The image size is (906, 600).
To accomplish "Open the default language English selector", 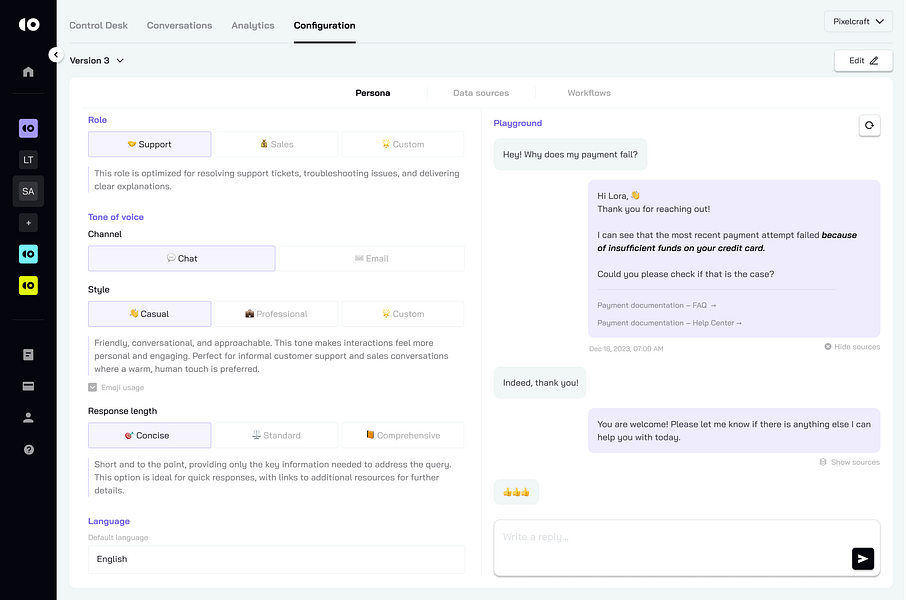I will (278, 558).
